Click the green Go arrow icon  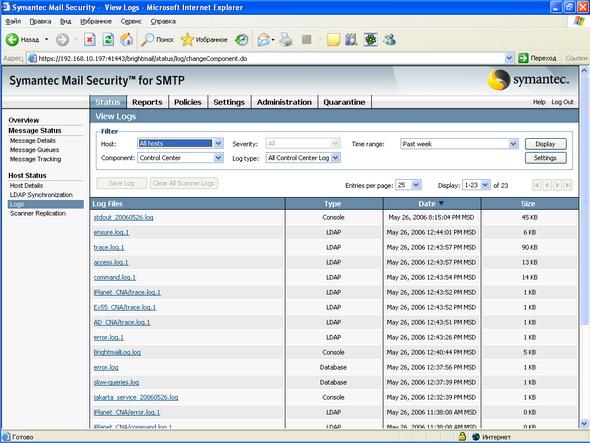tap(523, 58)
